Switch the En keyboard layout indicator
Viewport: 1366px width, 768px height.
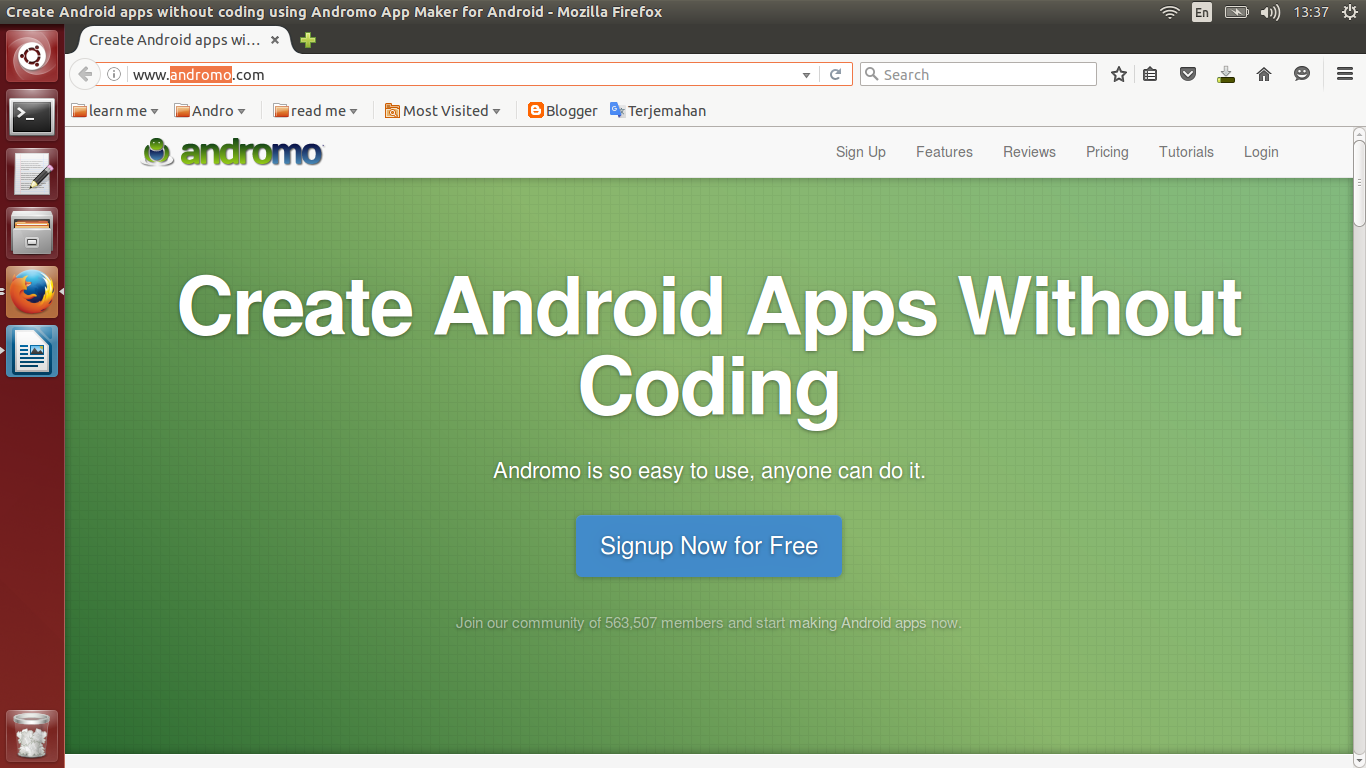[x=1202, y=12]
